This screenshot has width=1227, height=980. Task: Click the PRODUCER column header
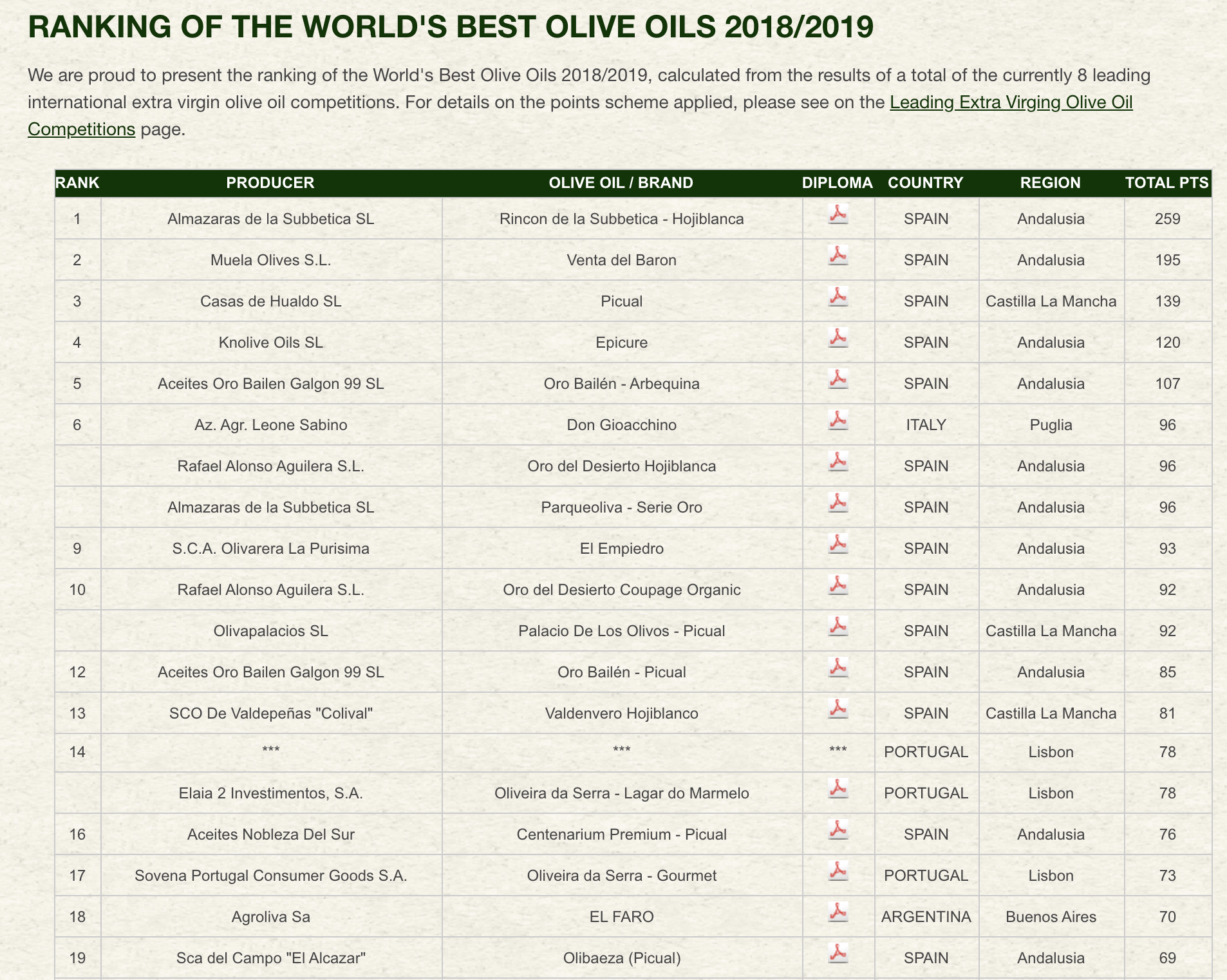270,183
